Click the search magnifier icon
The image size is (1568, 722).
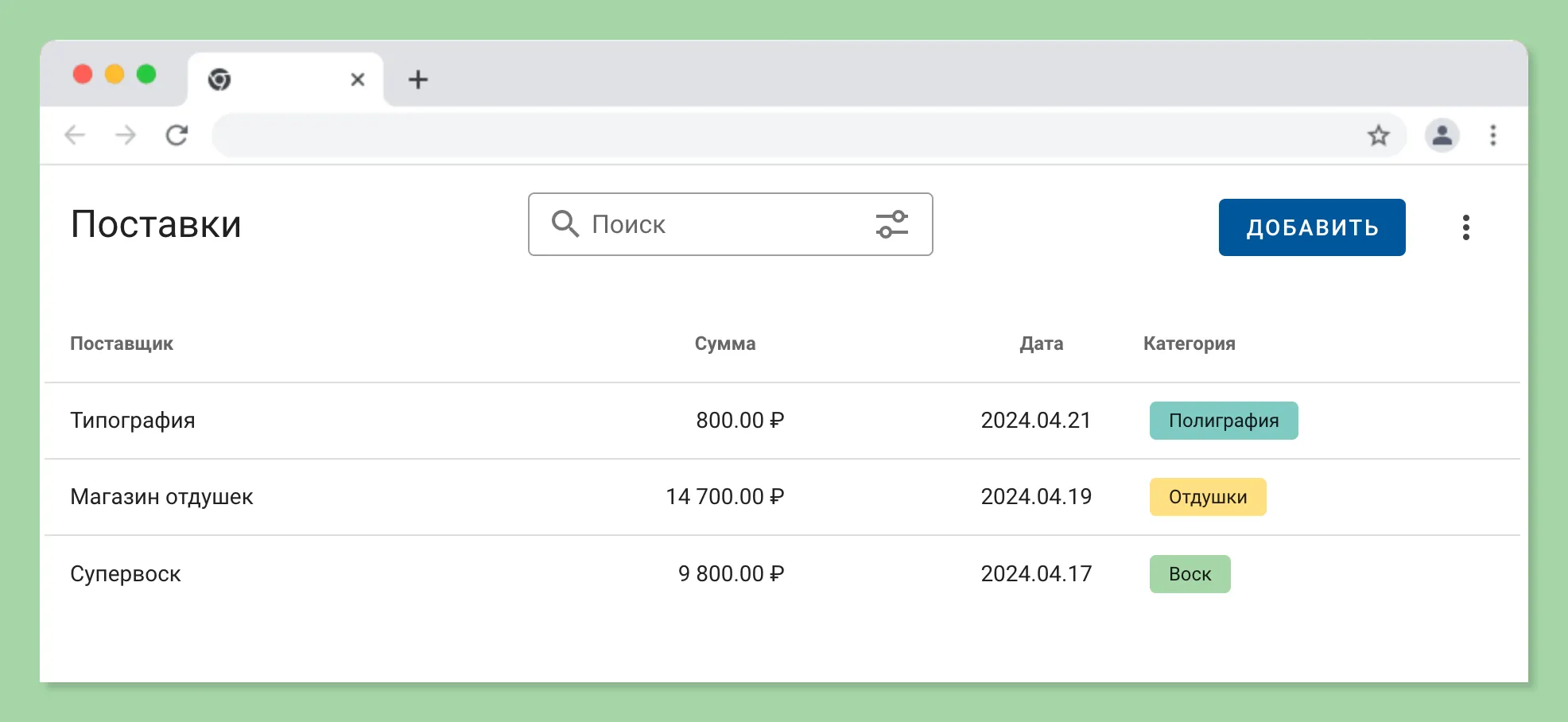(565, 224)
